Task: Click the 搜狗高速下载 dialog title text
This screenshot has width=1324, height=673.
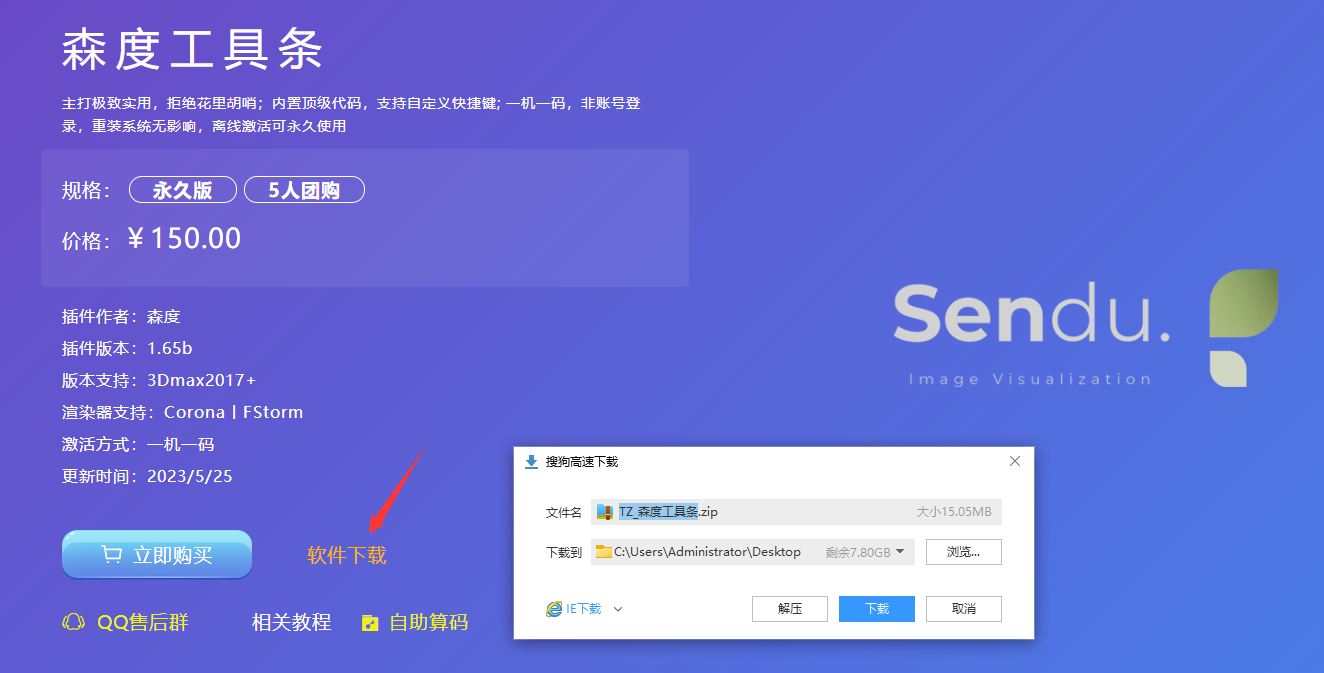Action: tap(582, 462)
